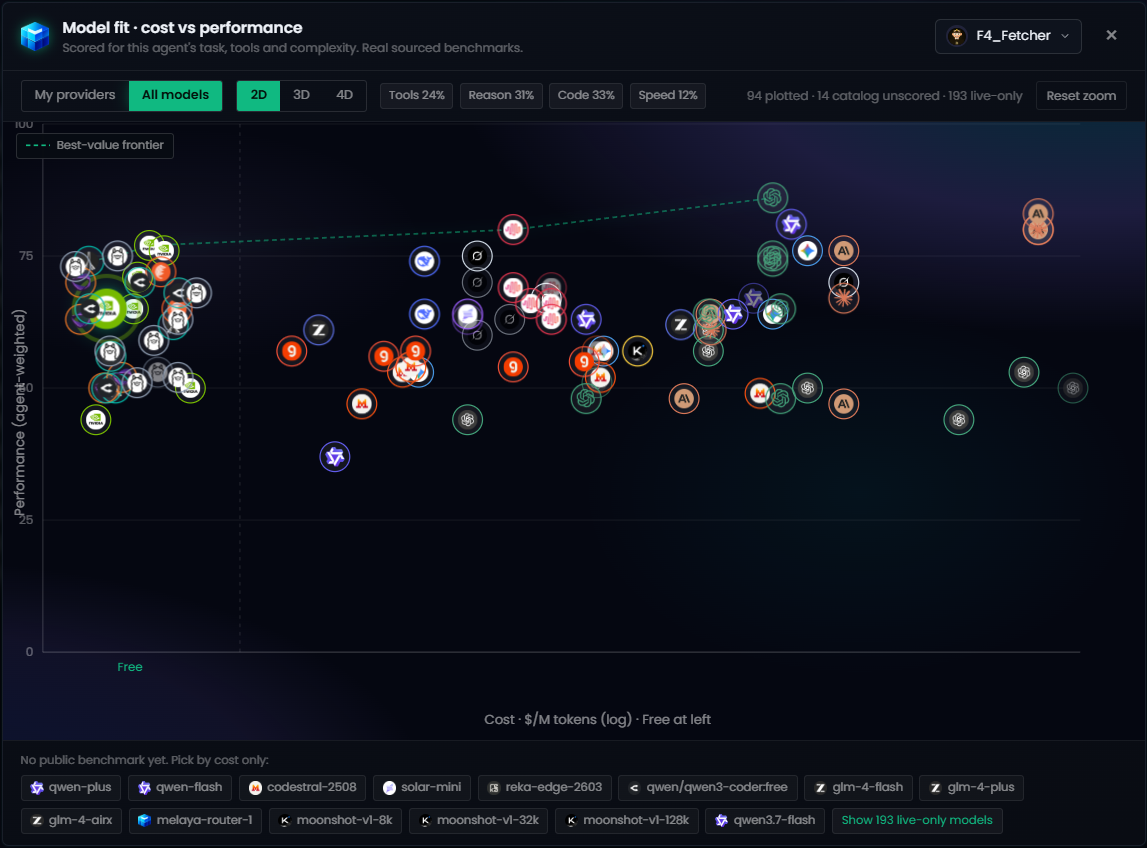Select the orange 9 node below the pink cluster
This screenshot has width=1147, height=848.
point(513,367)
